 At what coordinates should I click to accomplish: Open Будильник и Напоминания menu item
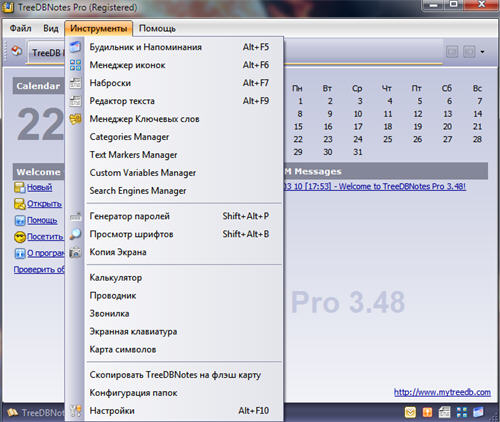(183, 47)
